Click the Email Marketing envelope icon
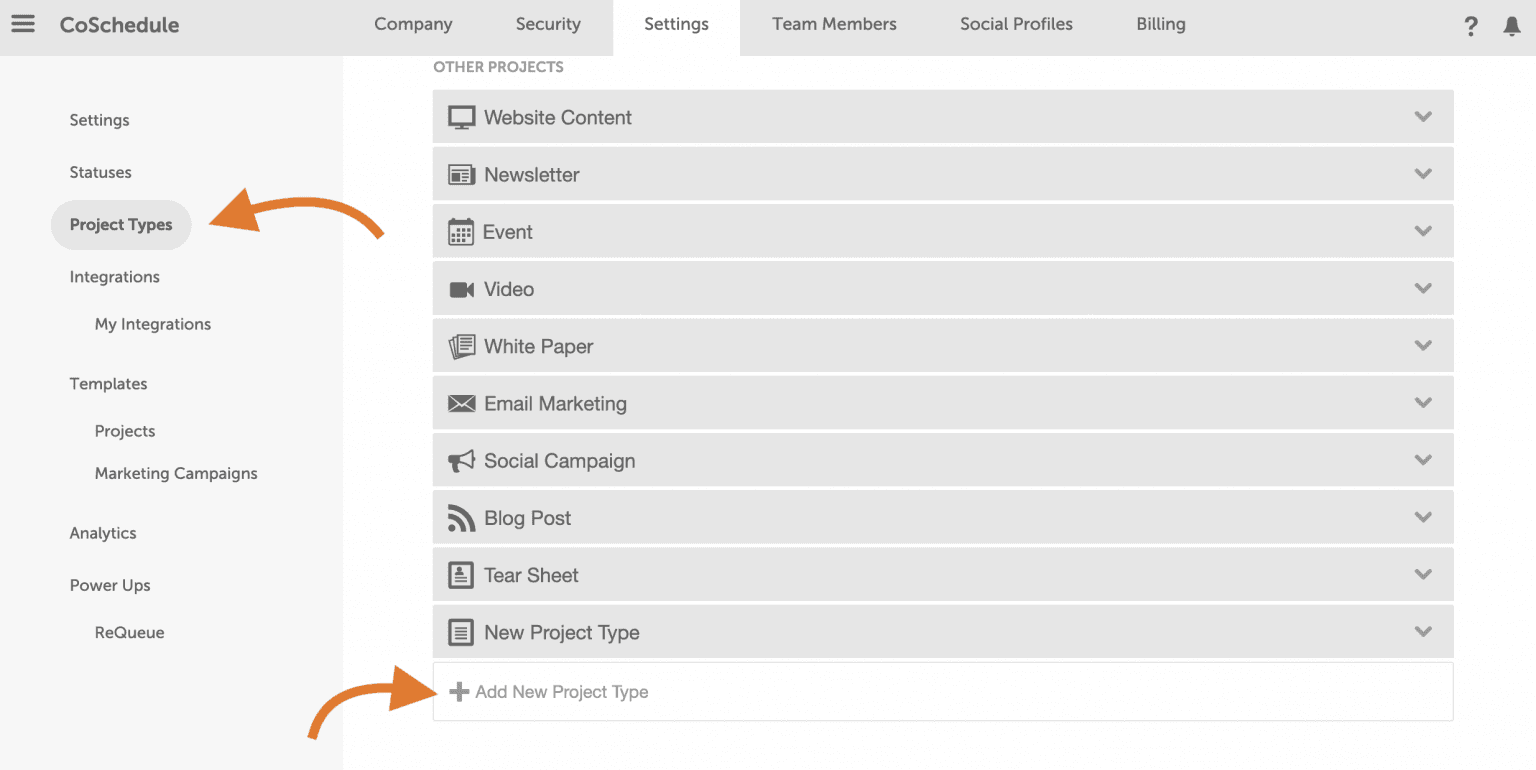The width and height of the screenshot is (1536, 770). tap(461, 404)
